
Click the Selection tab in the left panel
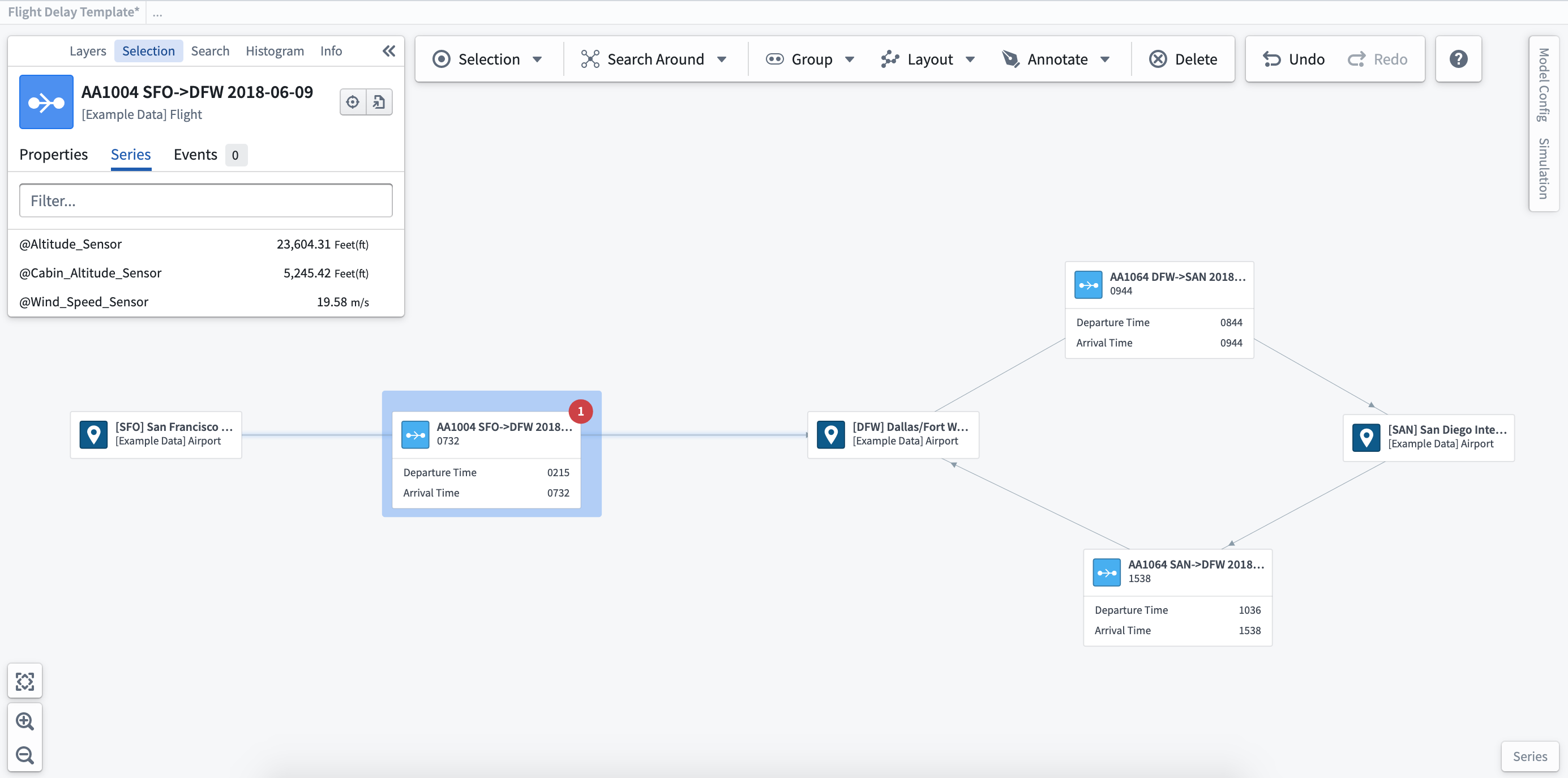coord(148,51)
